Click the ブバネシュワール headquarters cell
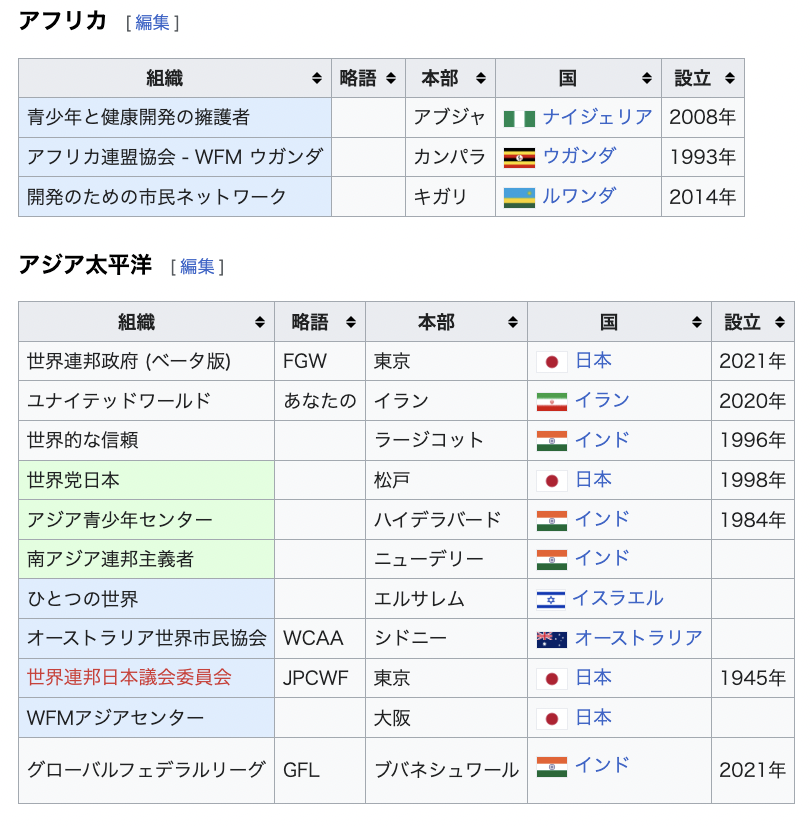Screen dimensions: 810x826 coord(446,771)
